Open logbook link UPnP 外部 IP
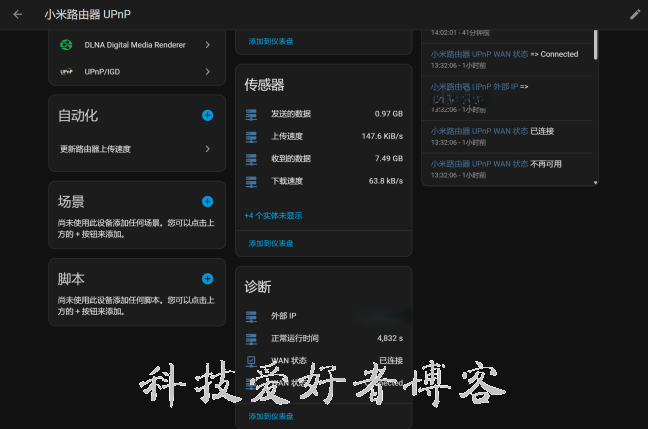This screenshot has width=648, height=429. 474,87
